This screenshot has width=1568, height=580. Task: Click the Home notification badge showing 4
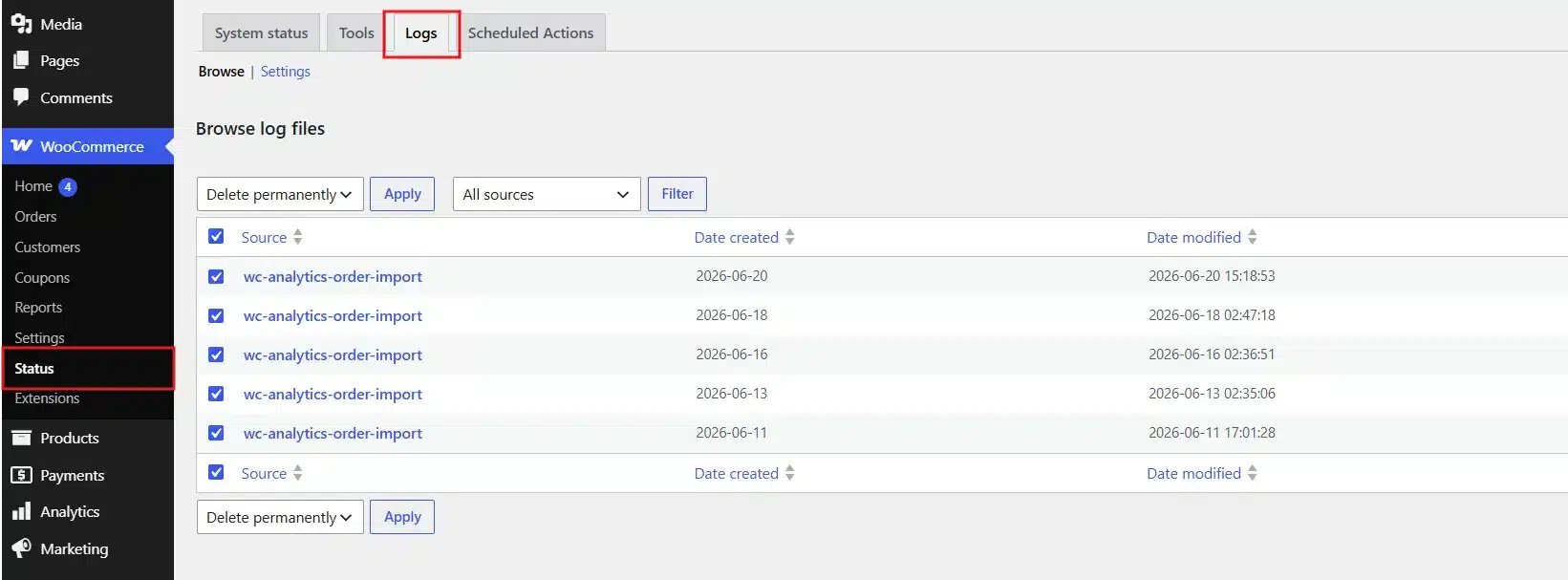68,186
